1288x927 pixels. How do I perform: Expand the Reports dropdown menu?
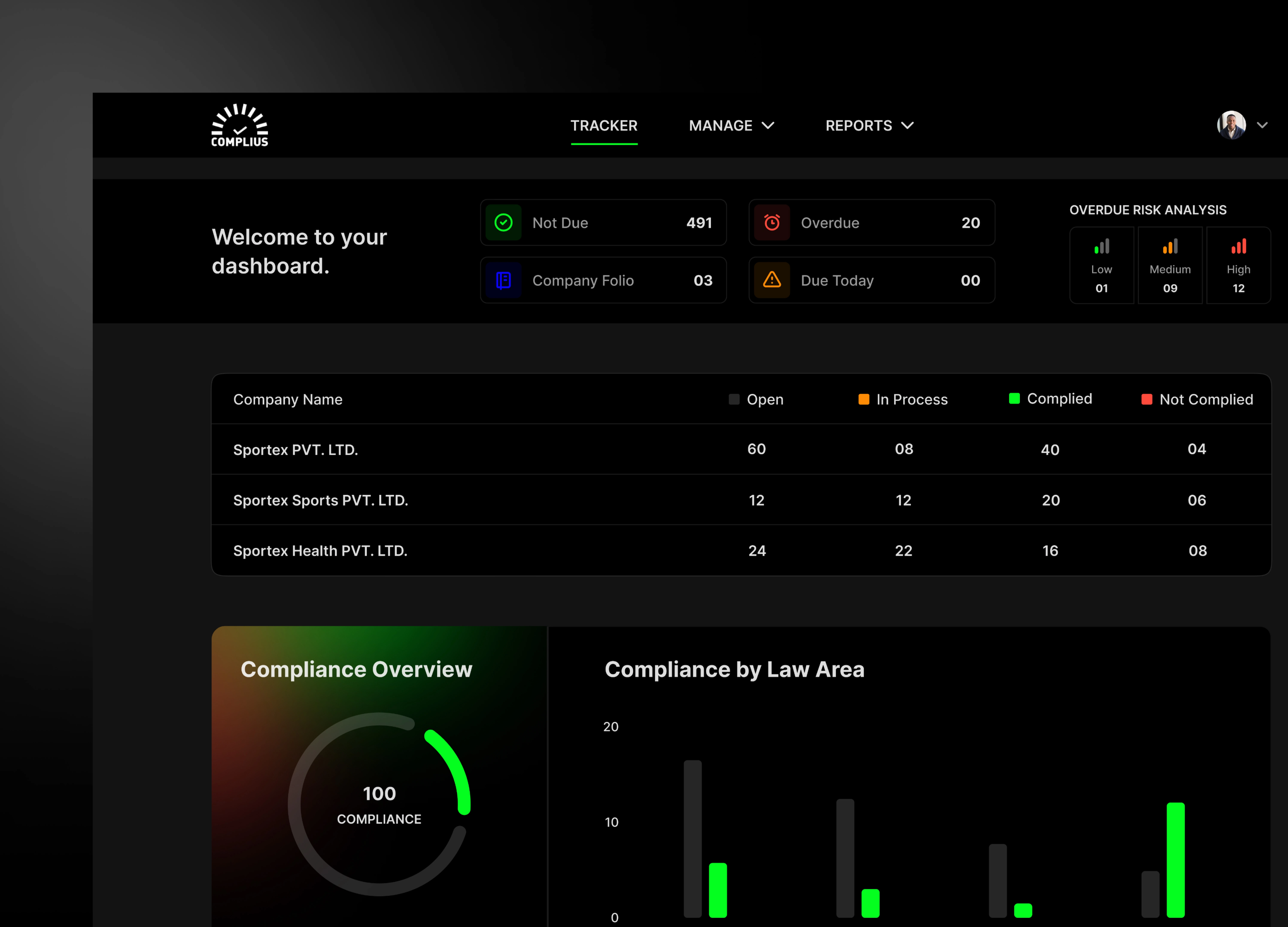869,126
